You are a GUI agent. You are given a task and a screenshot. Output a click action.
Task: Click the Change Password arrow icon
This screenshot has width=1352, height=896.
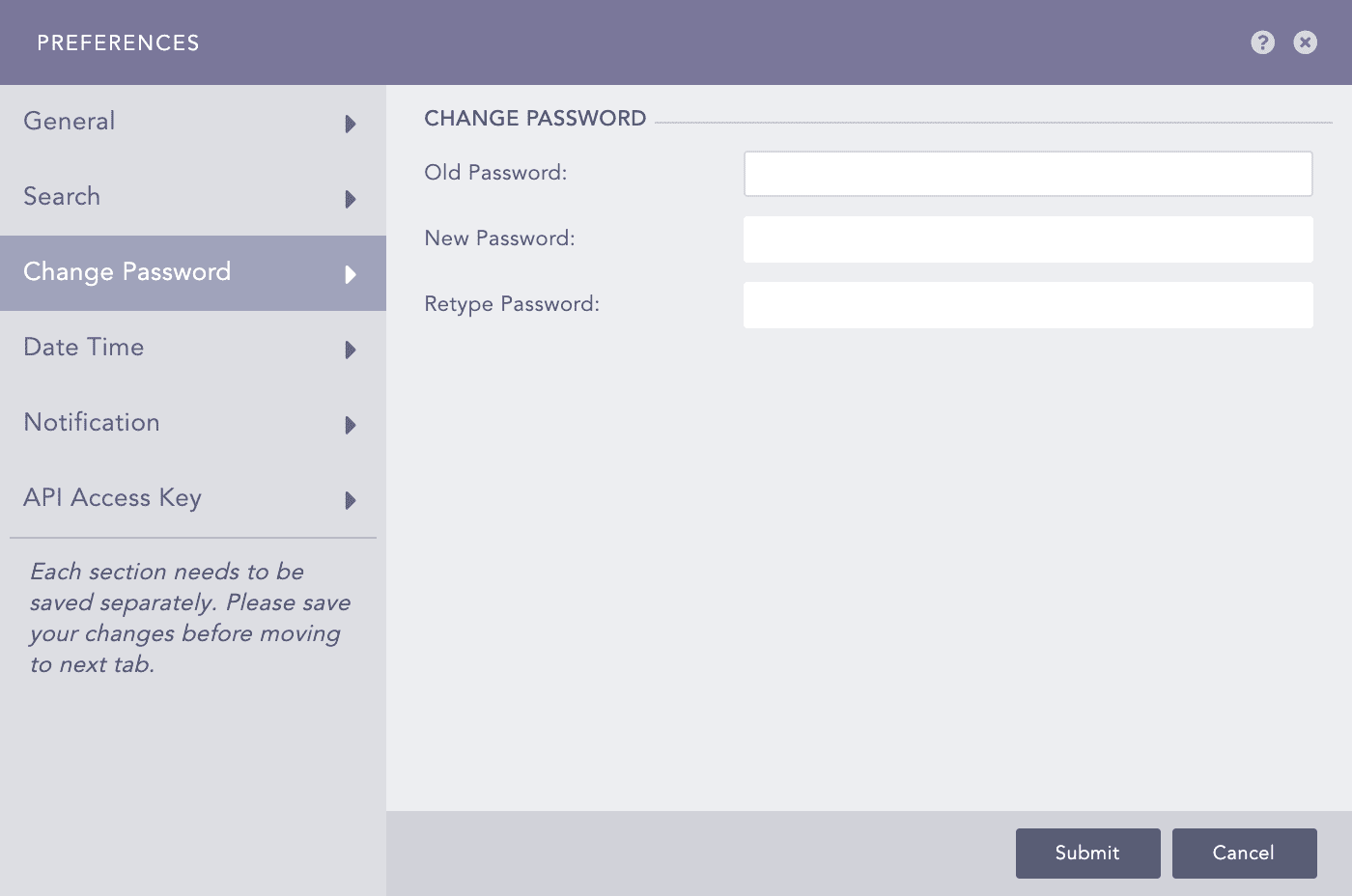click(351, 274)
